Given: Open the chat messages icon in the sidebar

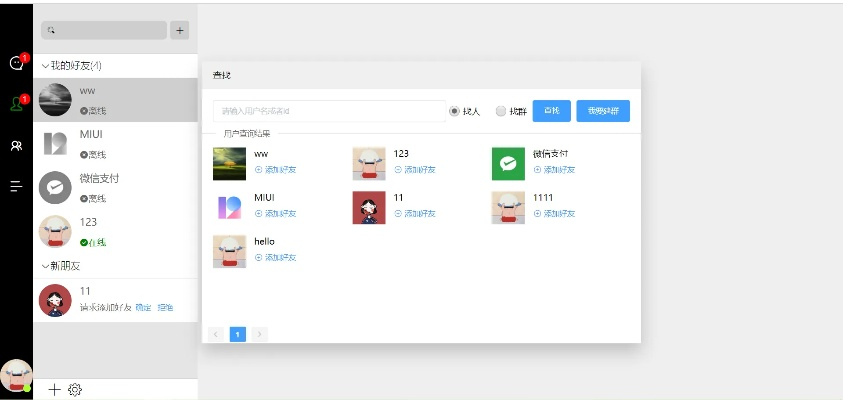Looking at the screenshot, I should (x=16, y=63).
